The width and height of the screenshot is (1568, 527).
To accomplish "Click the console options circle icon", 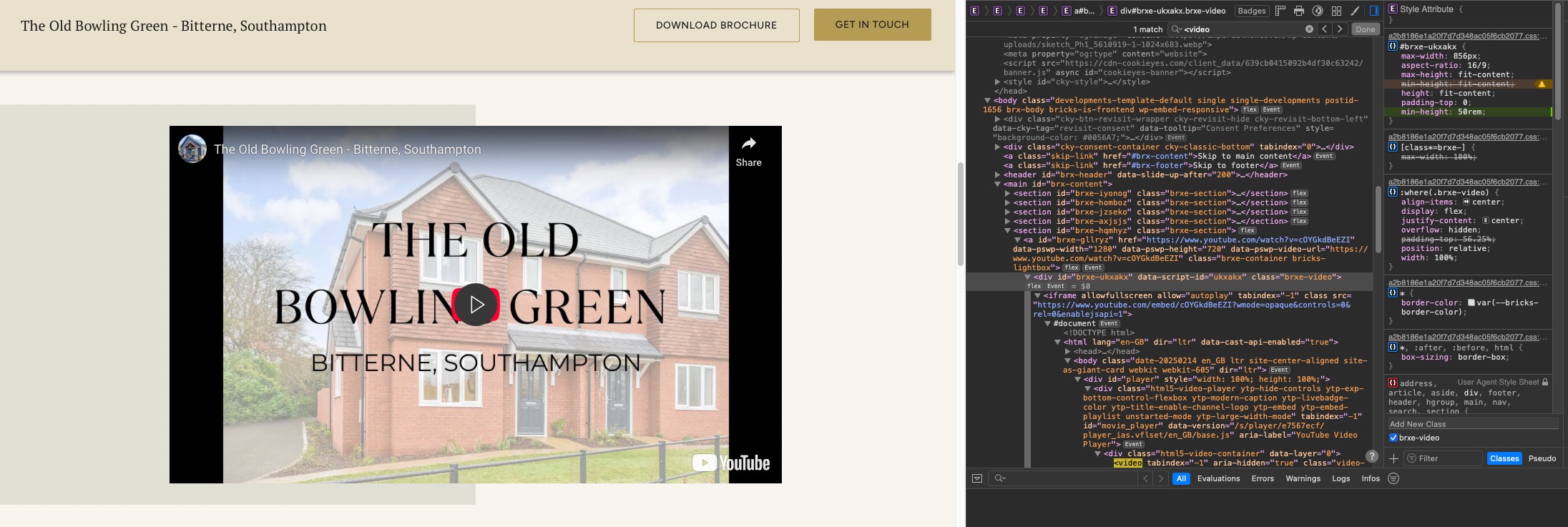I will click(1393, 478).
